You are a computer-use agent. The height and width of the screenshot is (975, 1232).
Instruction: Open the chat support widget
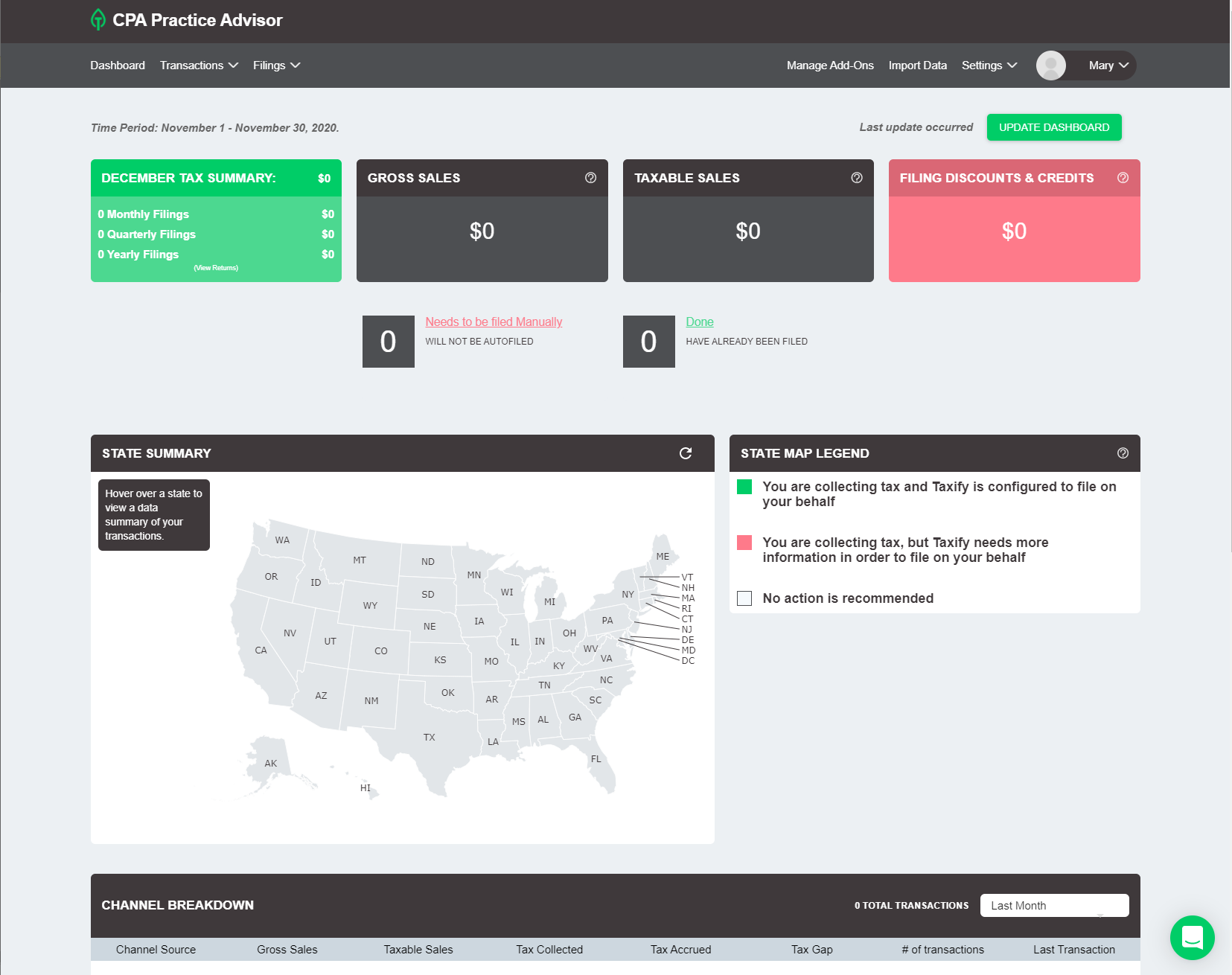tap(1192, 937)
